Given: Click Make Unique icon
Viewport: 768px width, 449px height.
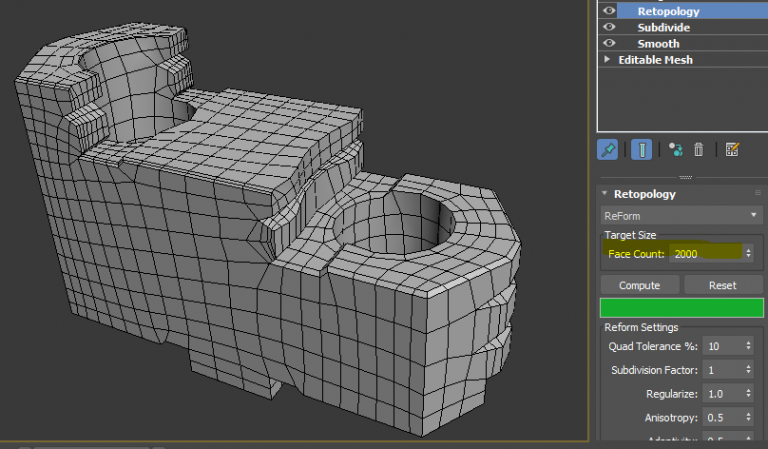Looking at the screenshot, I should click(675, 150).
